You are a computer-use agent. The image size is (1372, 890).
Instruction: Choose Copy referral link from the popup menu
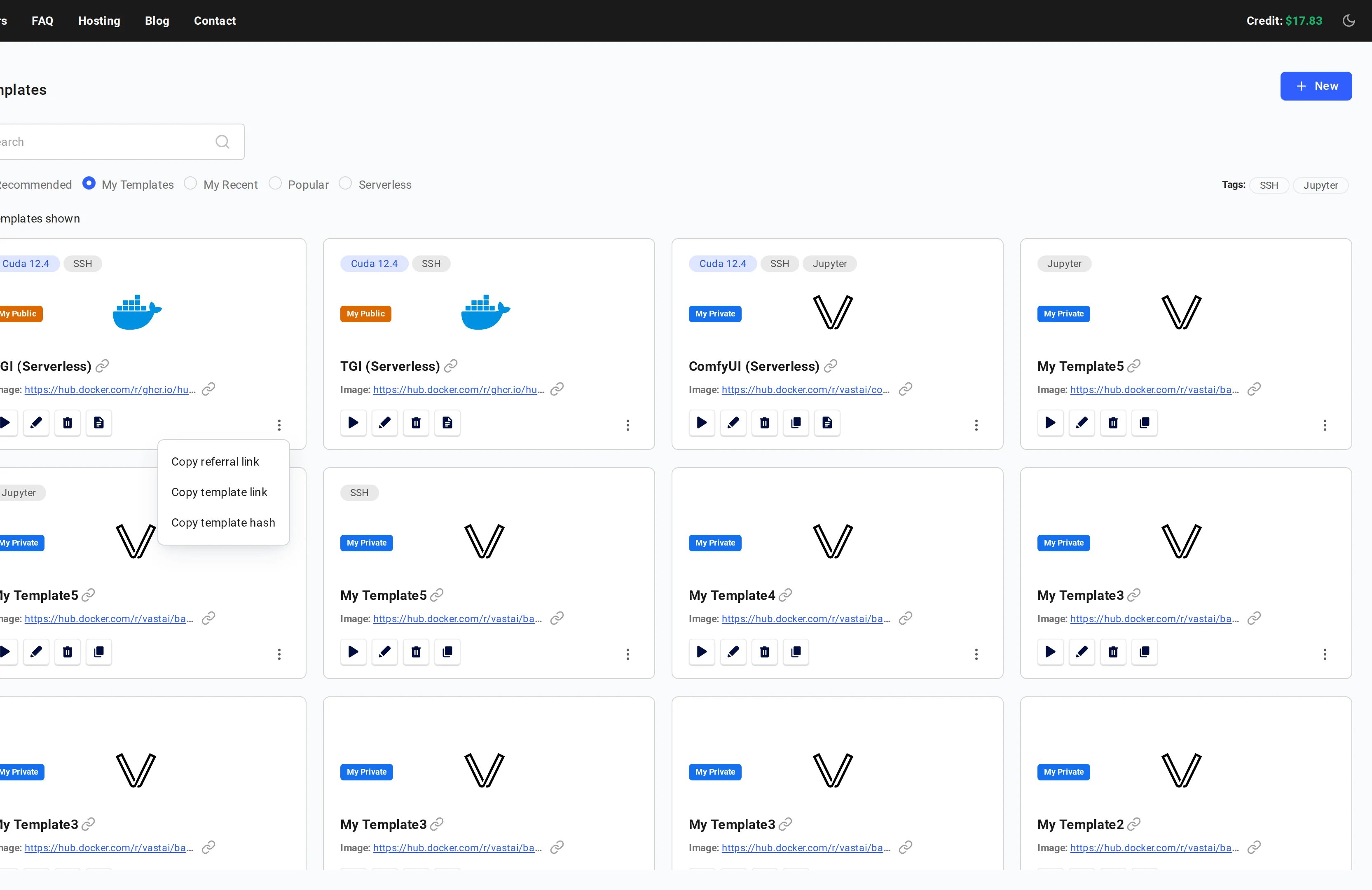(224, 462)
